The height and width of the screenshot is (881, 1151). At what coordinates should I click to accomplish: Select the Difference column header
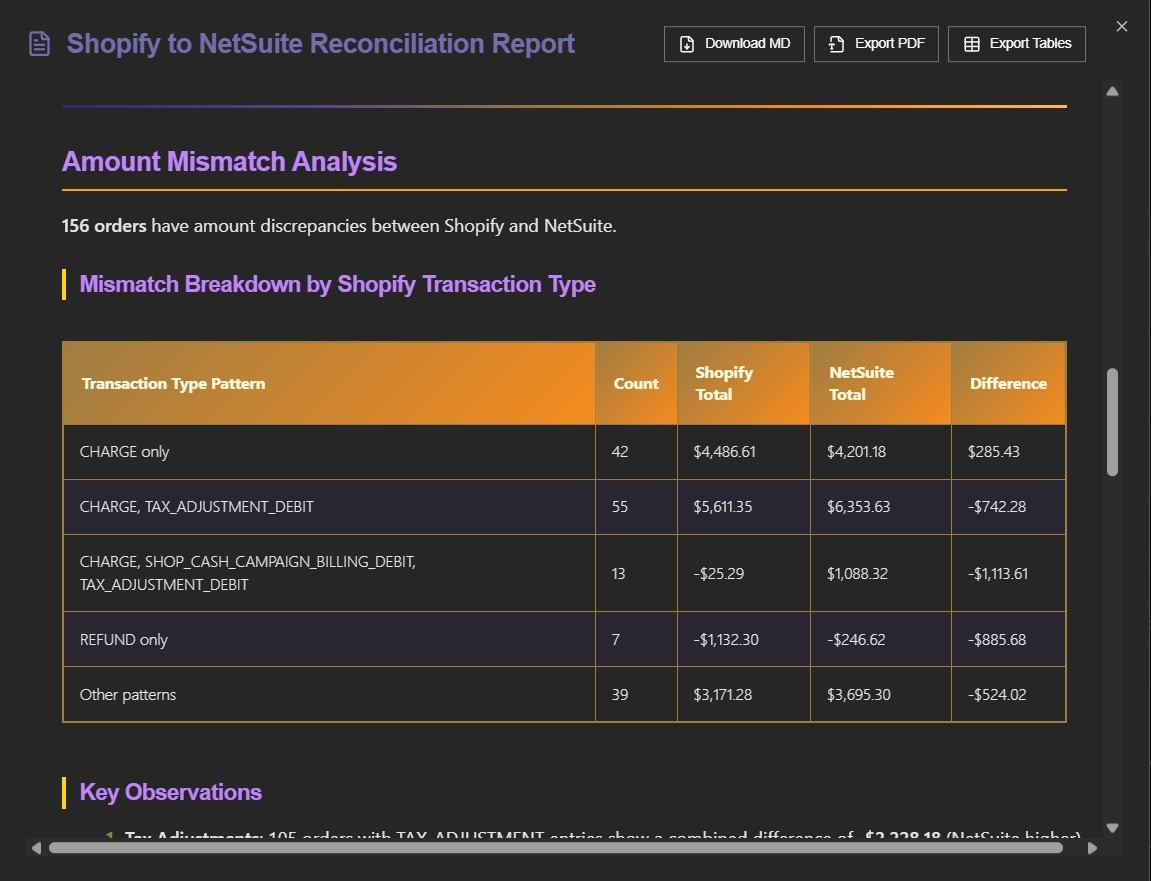[x=1008, y=383]
